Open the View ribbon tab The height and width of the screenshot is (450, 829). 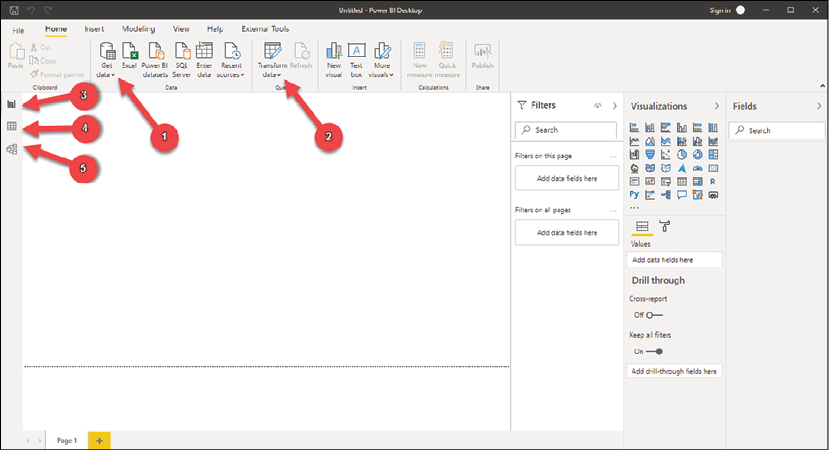(181, 29)
